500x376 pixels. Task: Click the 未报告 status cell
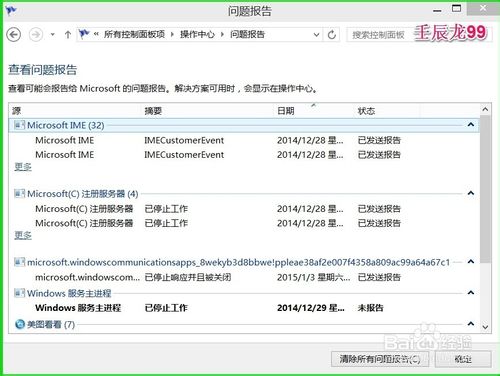(x=370, y=308)
